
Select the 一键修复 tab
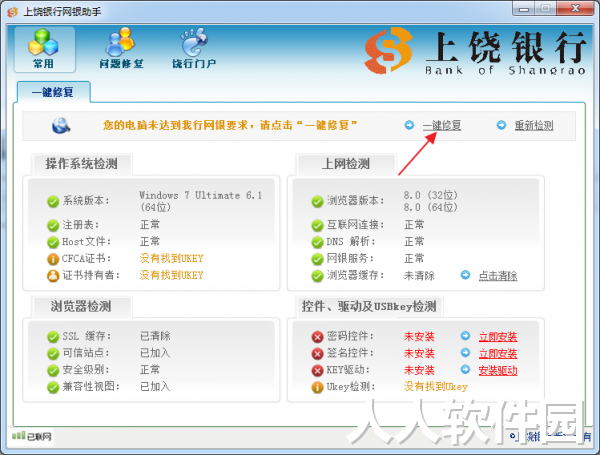pyautogui.click(x=53, y=92)
